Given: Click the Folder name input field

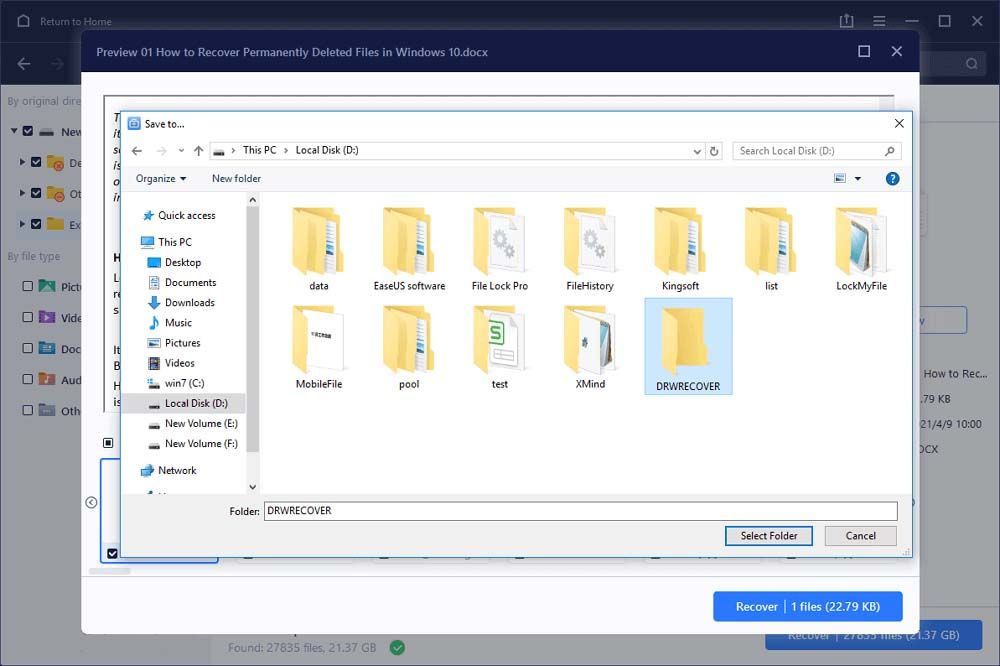Looking at the screenshot, I should (x=580, y=511).
